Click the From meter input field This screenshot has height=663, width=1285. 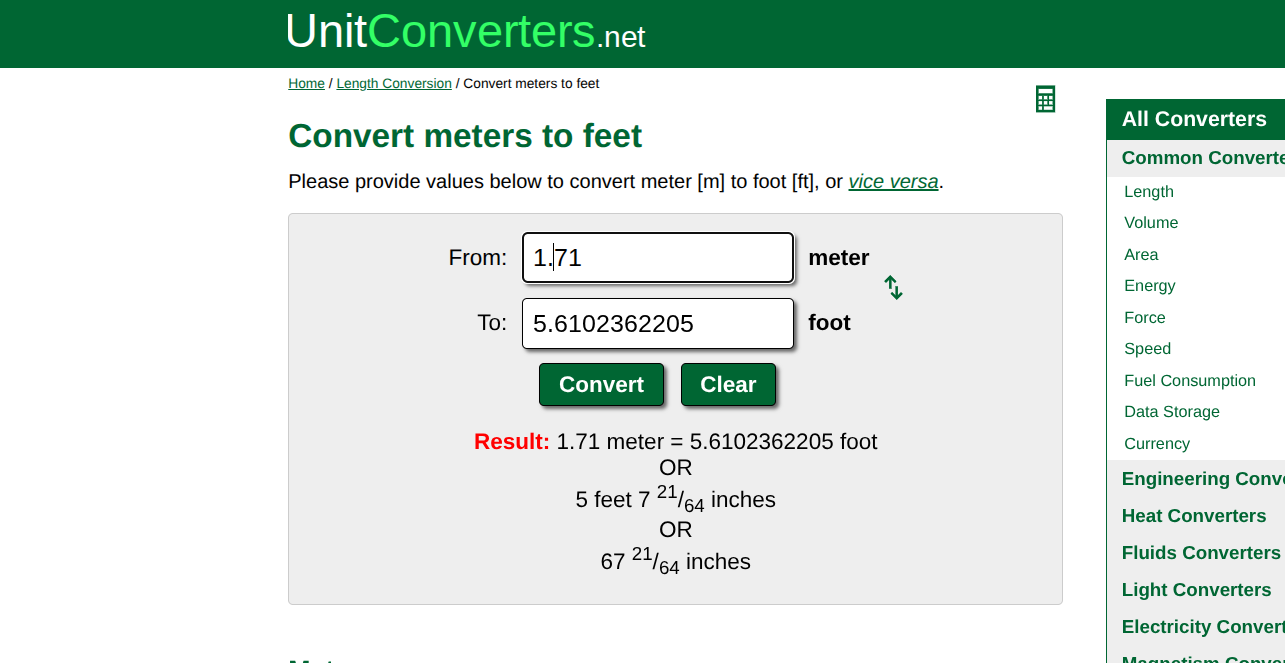point(657,258)
